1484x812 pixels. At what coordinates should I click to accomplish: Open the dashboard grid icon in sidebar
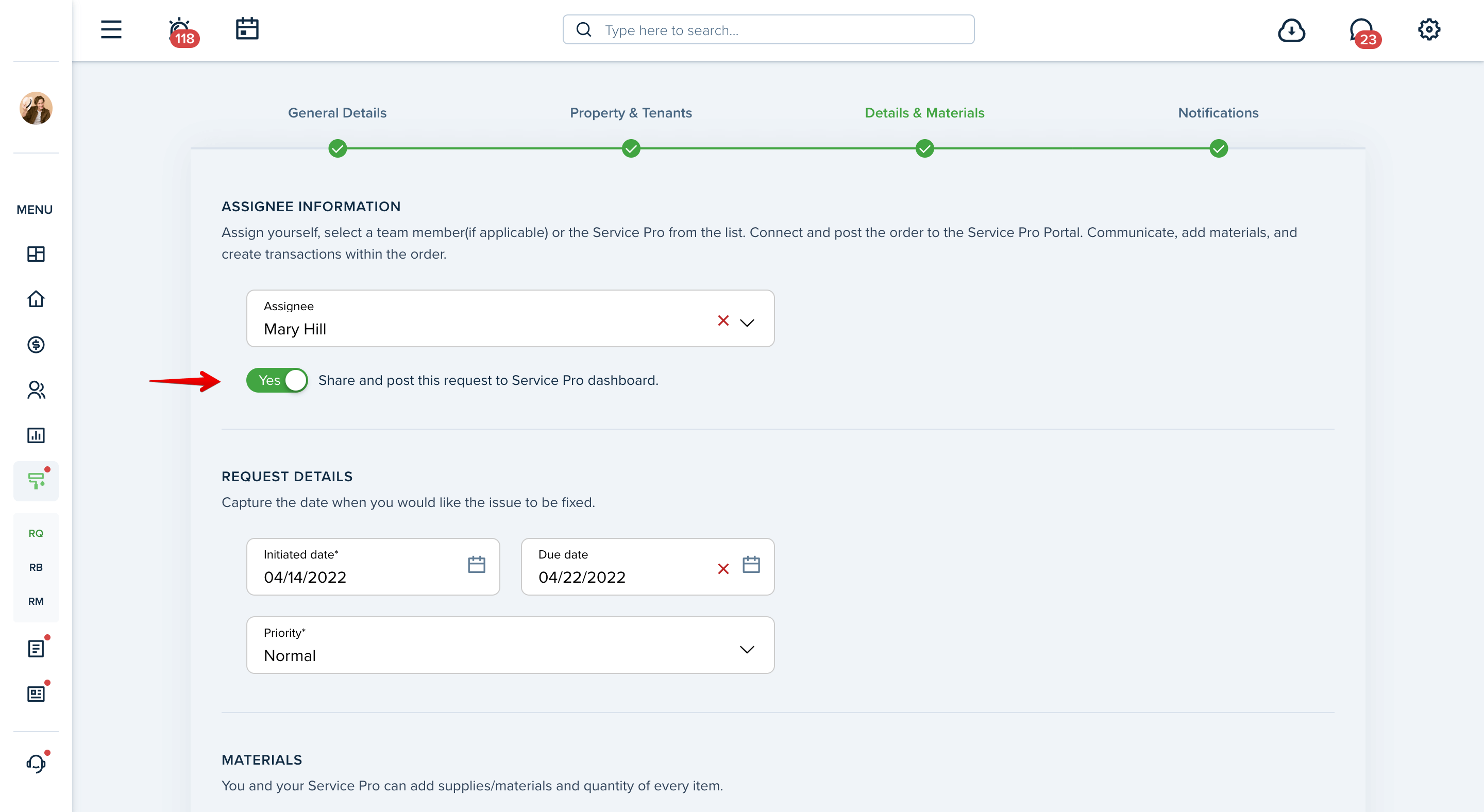(36, 254)
